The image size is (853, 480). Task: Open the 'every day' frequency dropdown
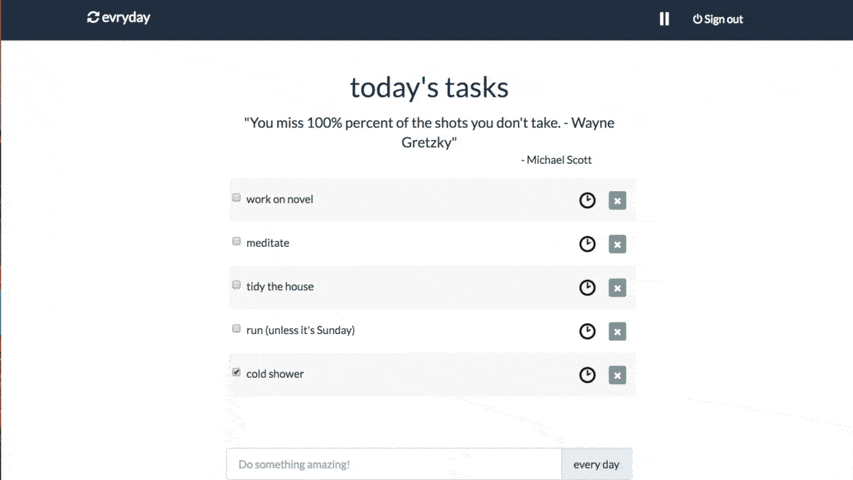tap(596, 464)
